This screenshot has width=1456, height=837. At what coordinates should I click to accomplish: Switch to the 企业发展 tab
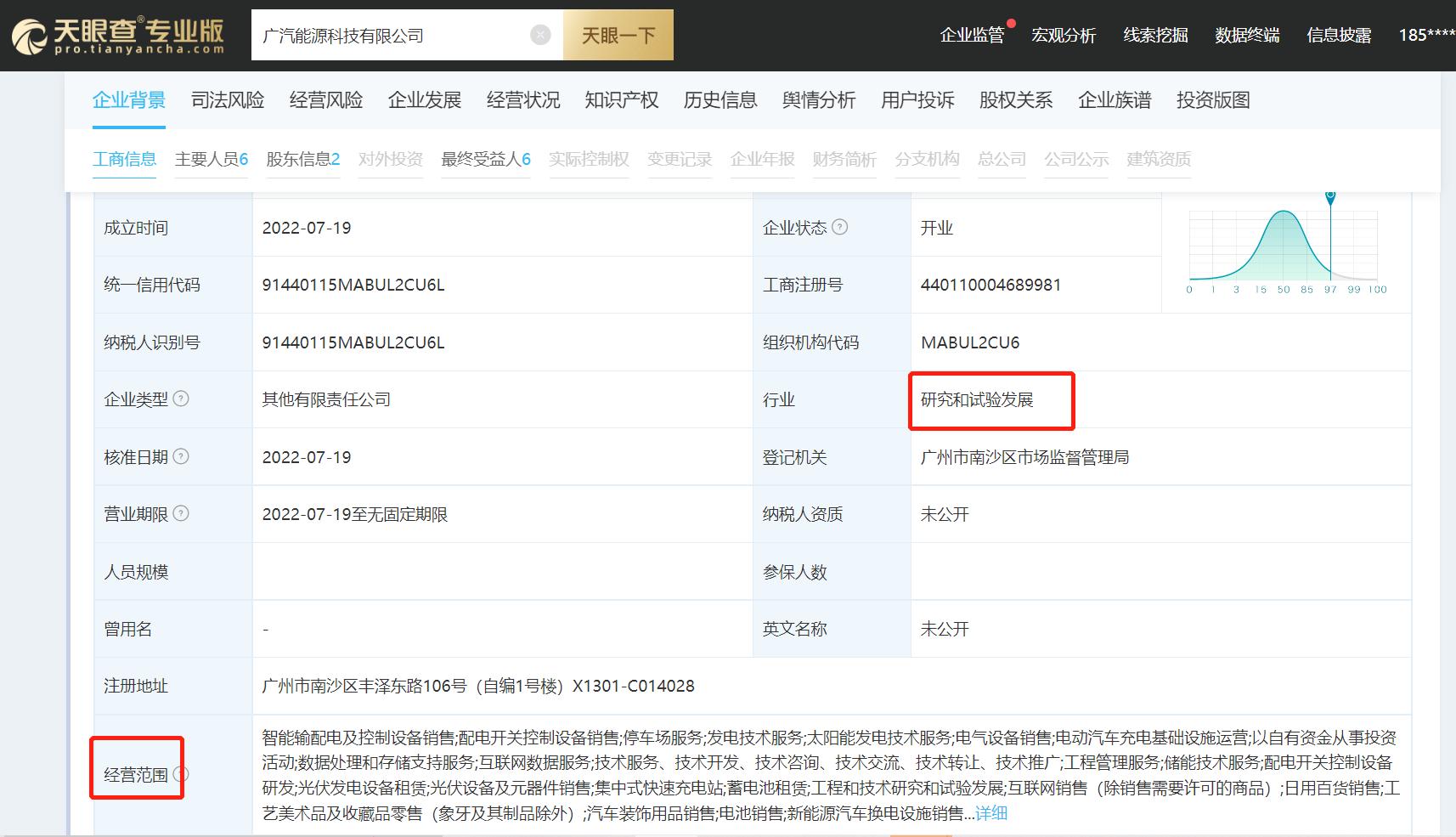(x=425, y=100)
